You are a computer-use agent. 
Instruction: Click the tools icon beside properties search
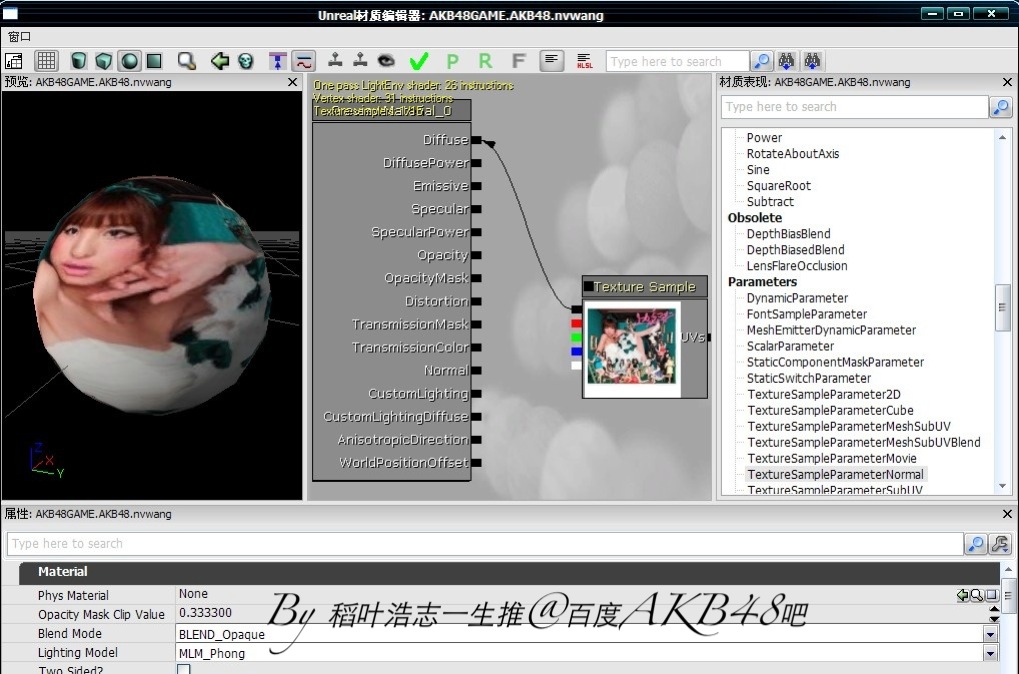pos(1000,543)
